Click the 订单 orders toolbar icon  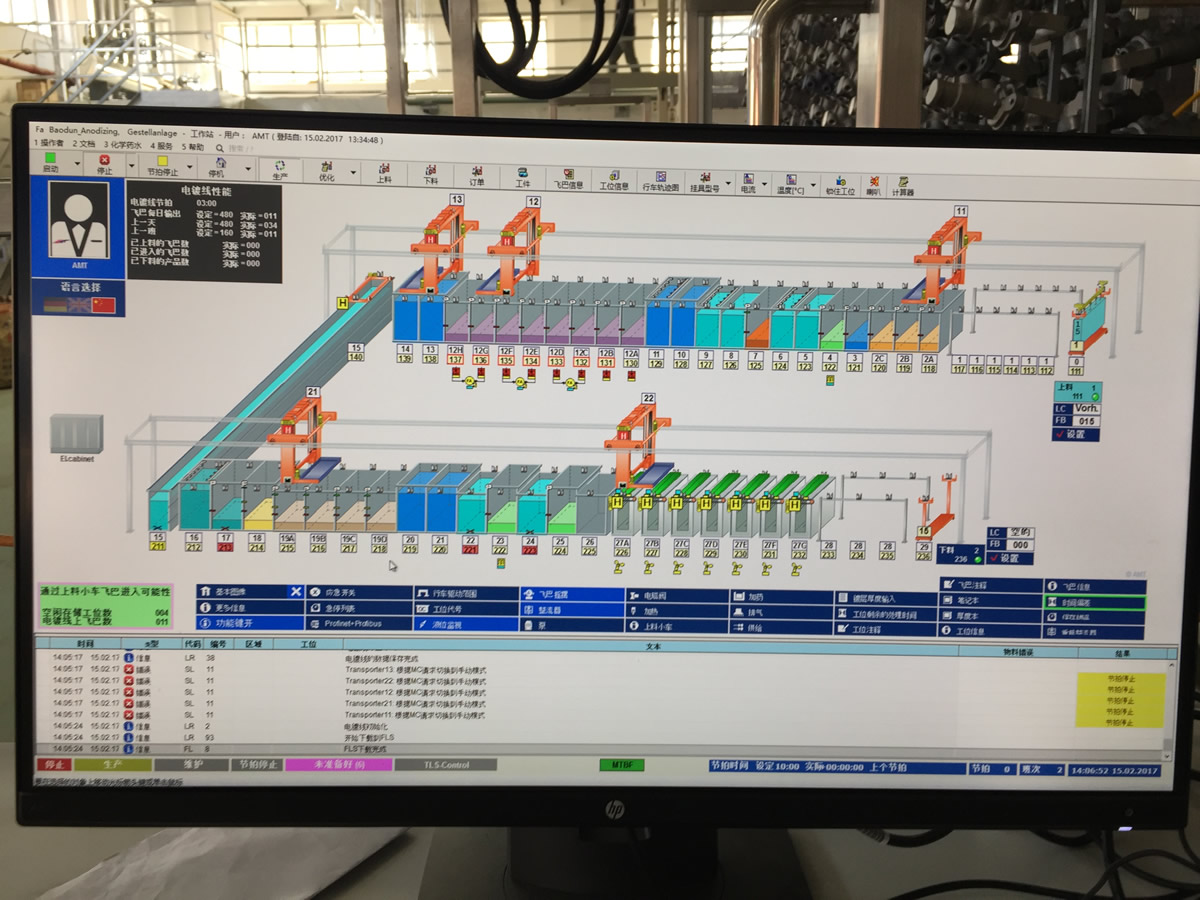pos(476,173)
